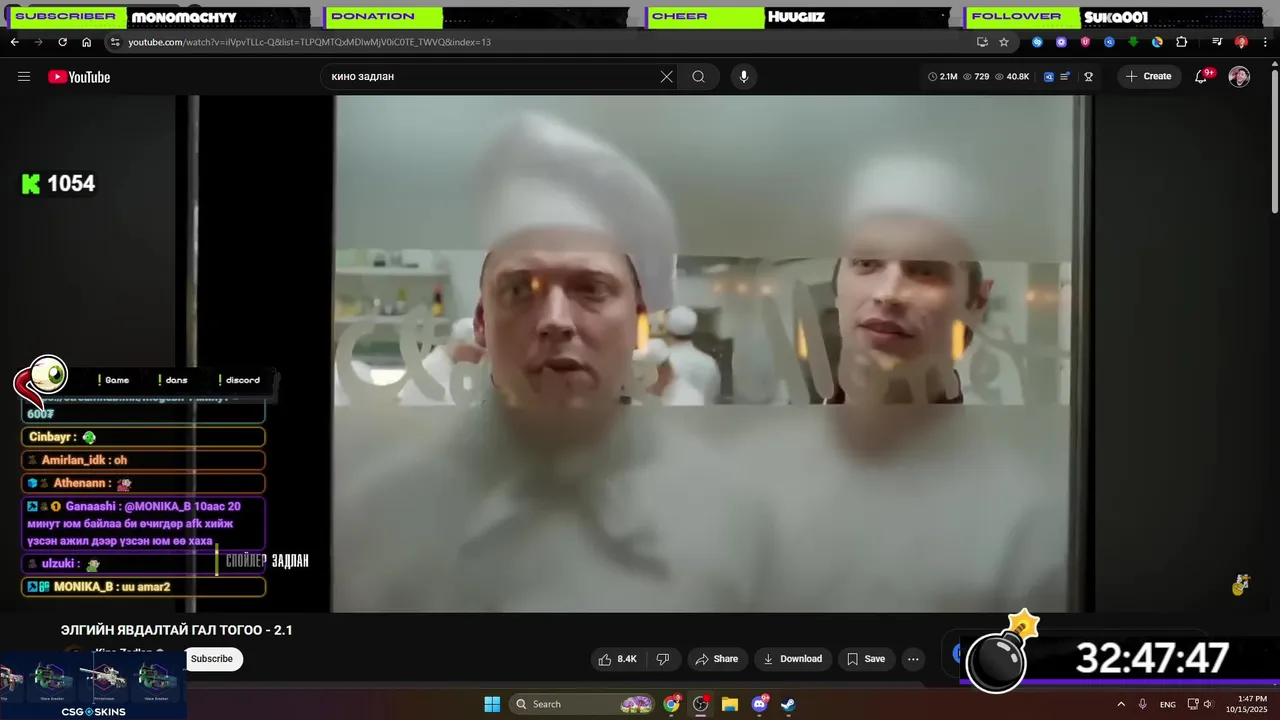Reload the page
The height and width of the screenshot is (720, 1280).
click(x=62, y=42)
